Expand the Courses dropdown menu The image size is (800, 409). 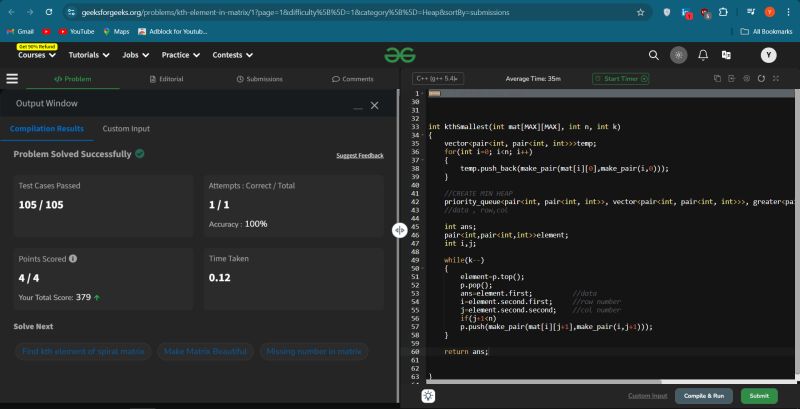point(37,55)
